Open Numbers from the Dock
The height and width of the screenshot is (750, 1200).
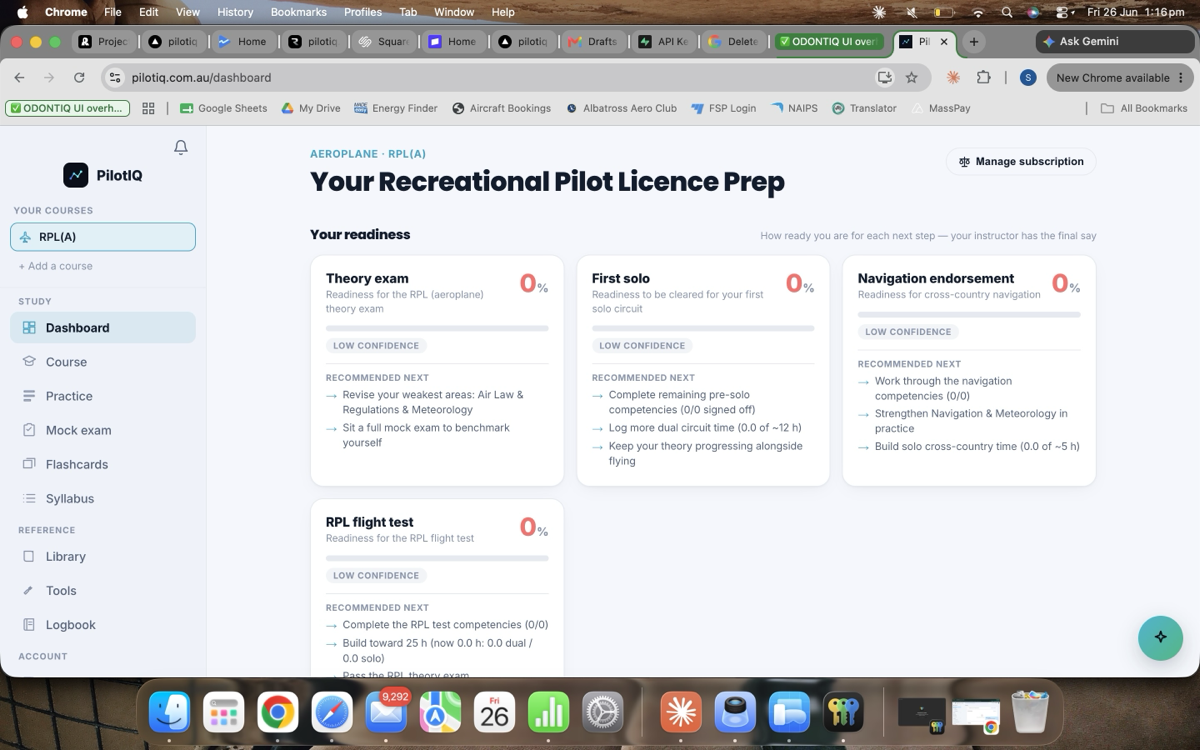[x=548, y=713]
